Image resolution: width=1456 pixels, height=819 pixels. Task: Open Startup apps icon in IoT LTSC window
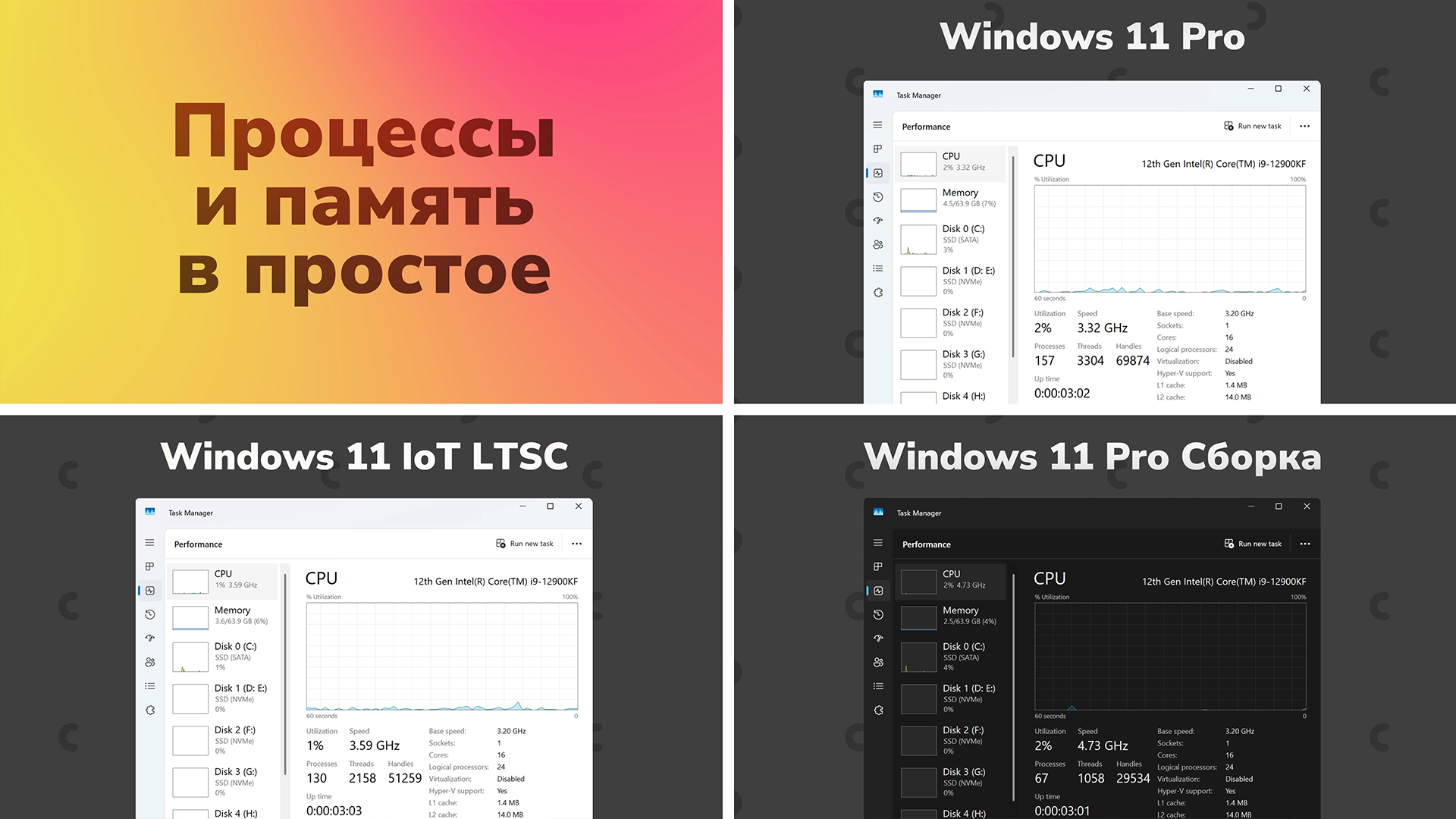(150, 638)
